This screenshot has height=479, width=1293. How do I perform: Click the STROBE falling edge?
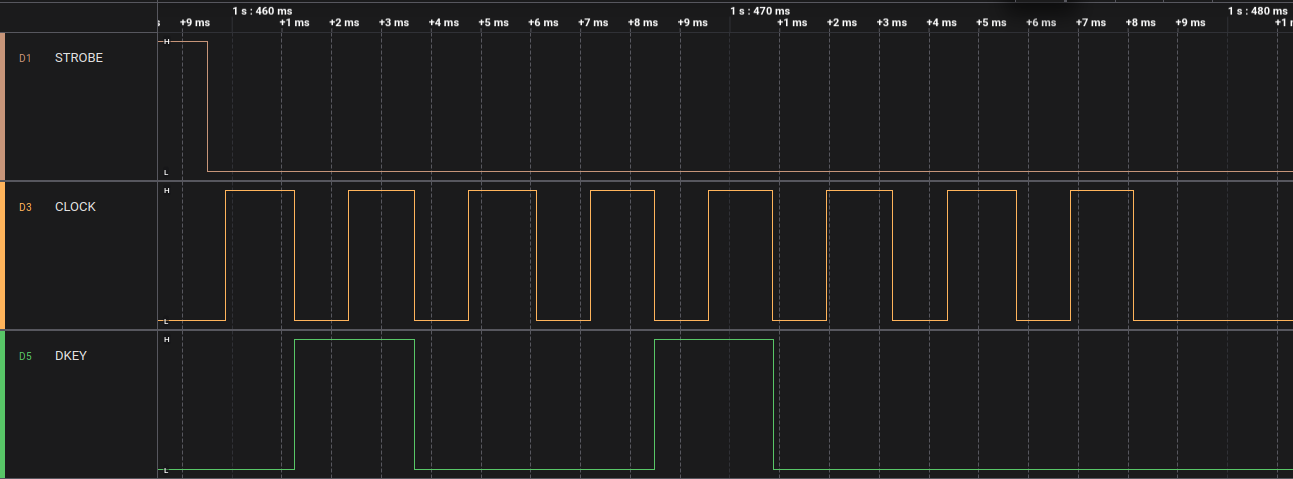click(207, 106)
